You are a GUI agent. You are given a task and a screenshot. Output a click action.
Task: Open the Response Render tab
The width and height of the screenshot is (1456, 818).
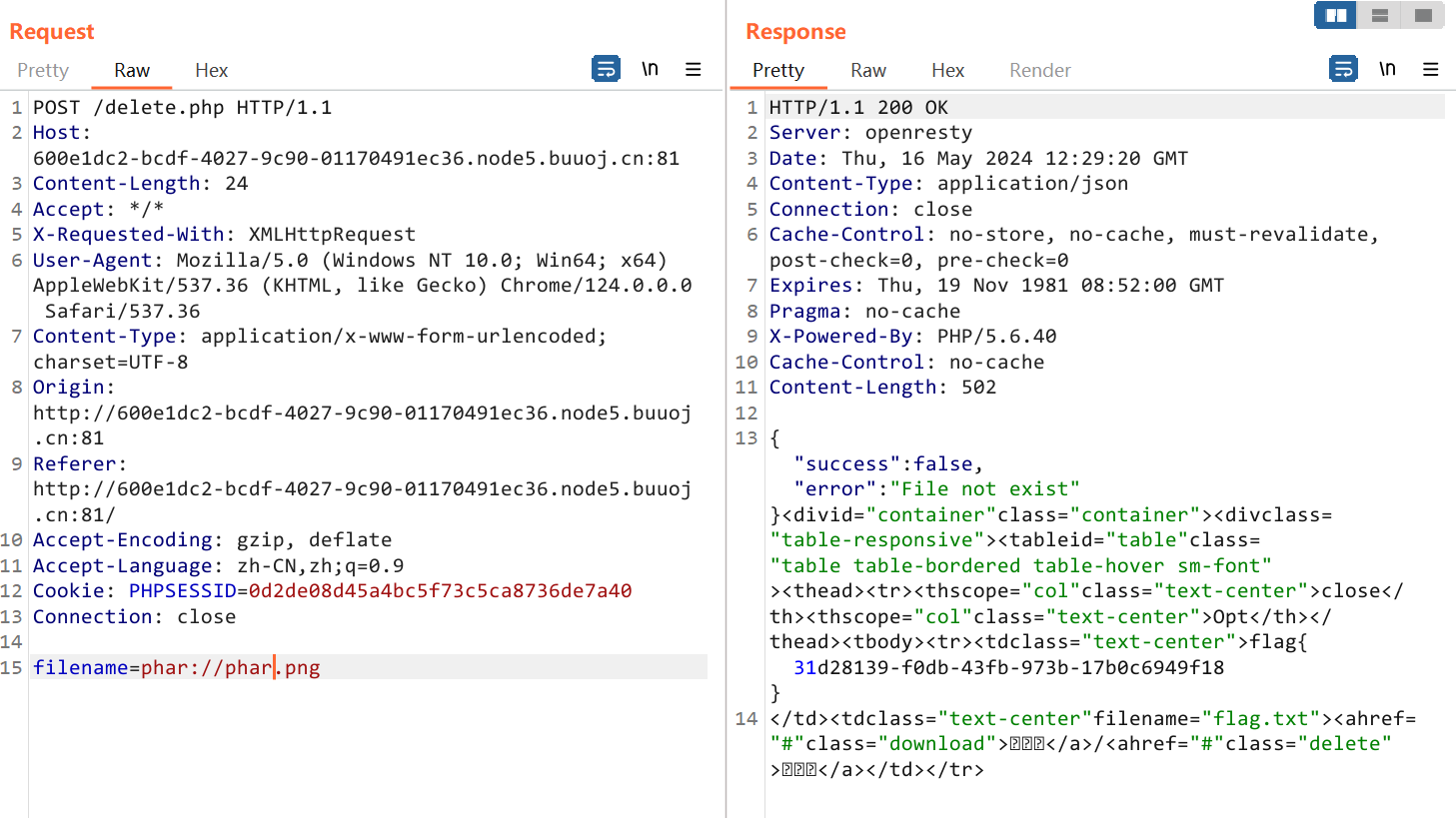click(1040, 70)
